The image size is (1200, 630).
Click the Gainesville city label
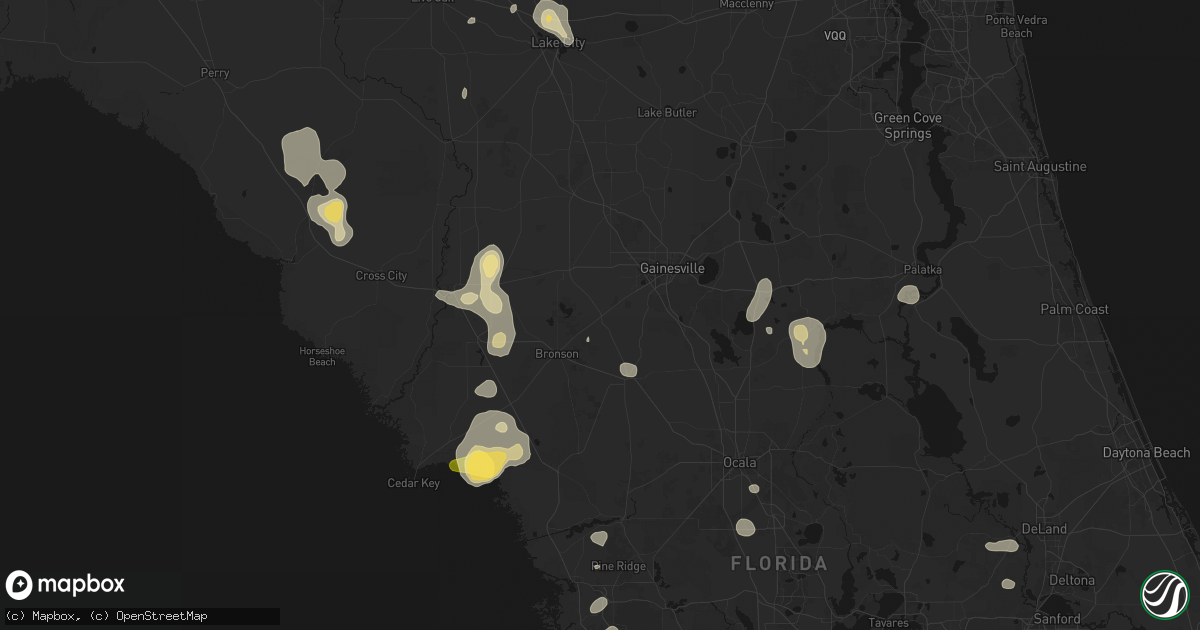pos(672,269)
